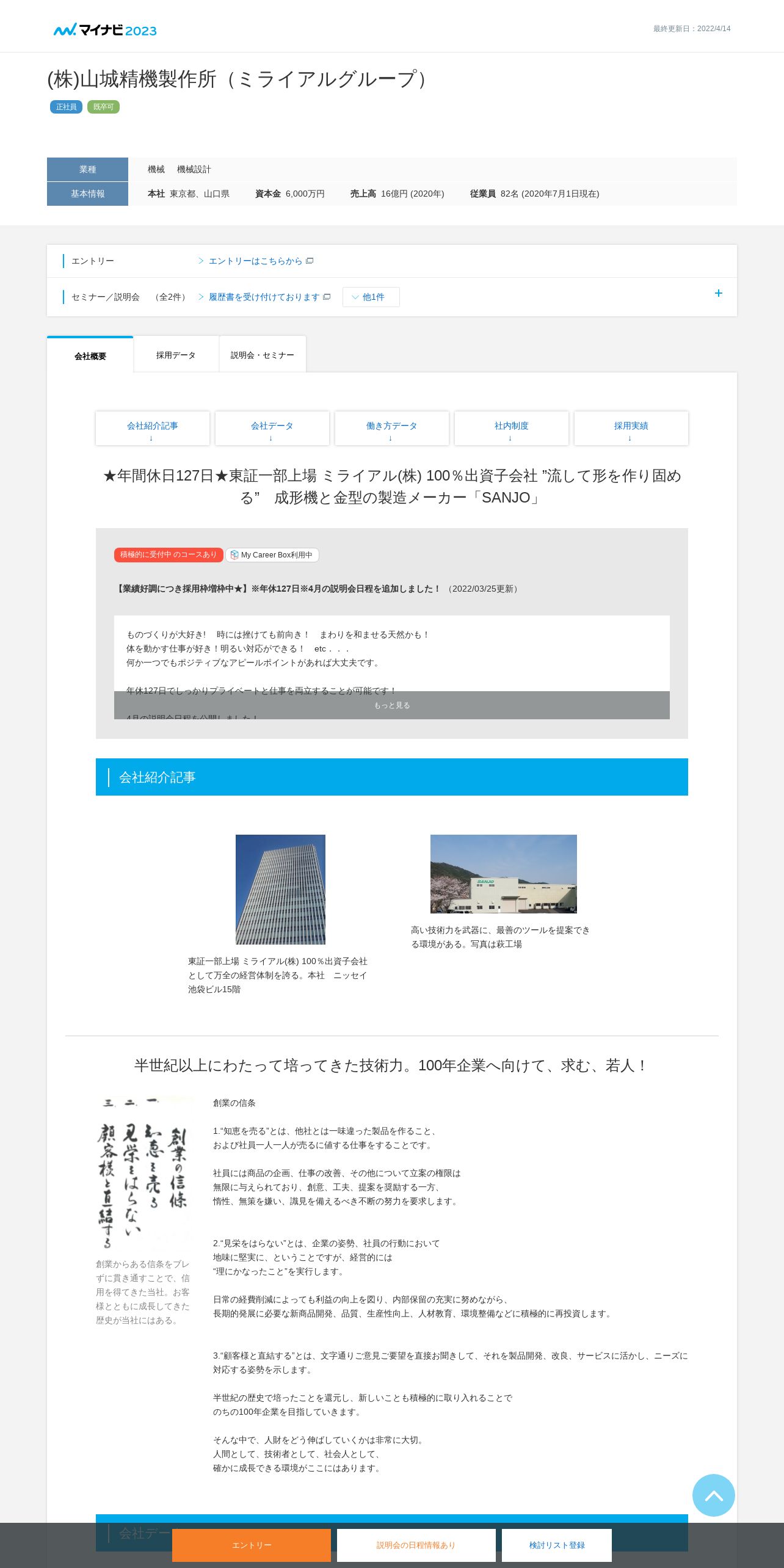Click the 正社員 tag
This screenshot has width=784, height=1568.
click(x=66, y=107)
